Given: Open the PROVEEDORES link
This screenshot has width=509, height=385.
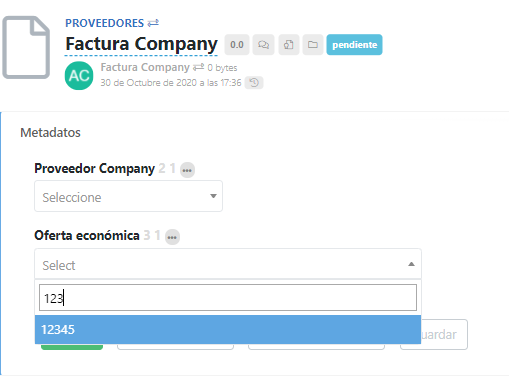Looking at the screenshot, I should point(105,23).
